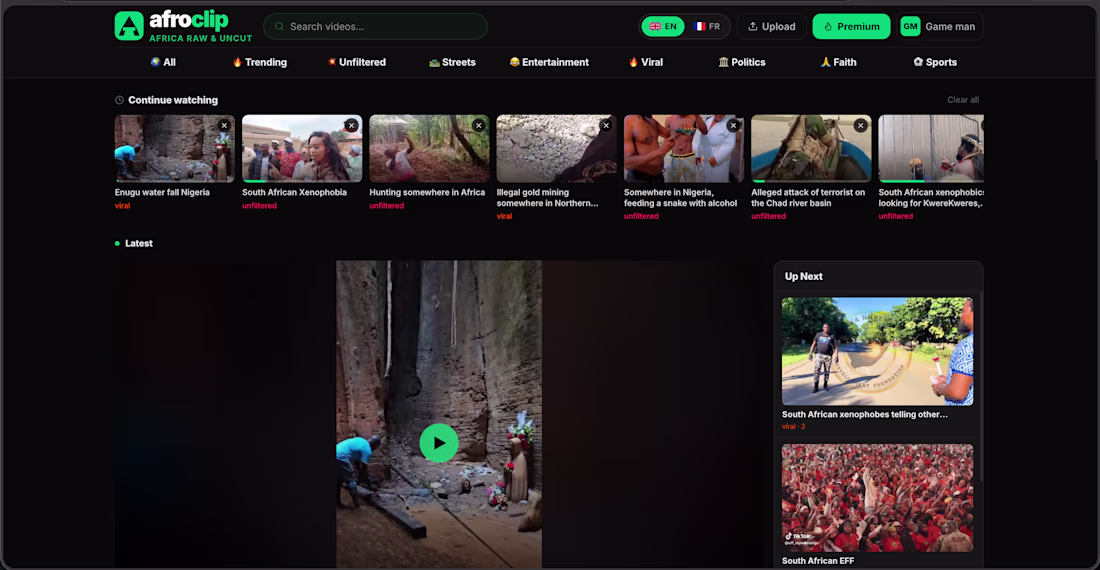This screenshot has width=1100, height=570.
Task: Select the Faith category tab
Action: click(838, 62)
